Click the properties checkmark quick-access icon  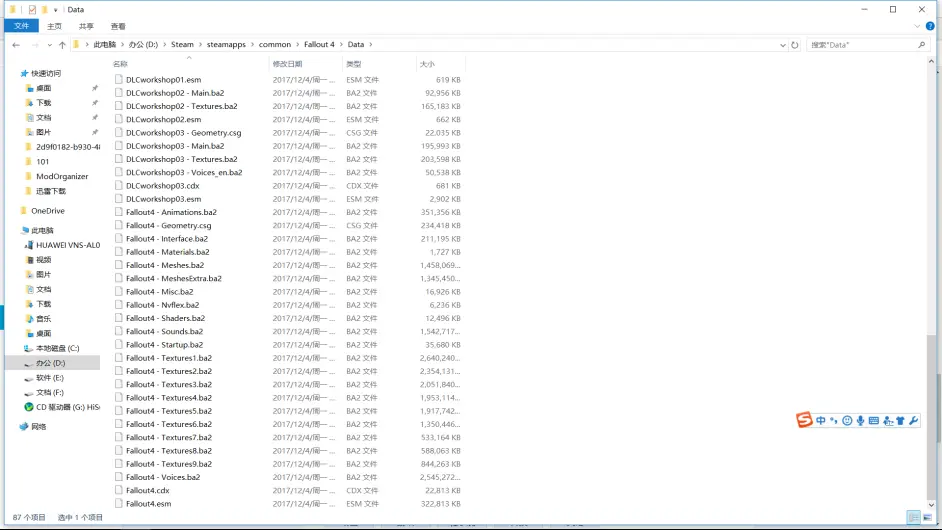(32, 10)
